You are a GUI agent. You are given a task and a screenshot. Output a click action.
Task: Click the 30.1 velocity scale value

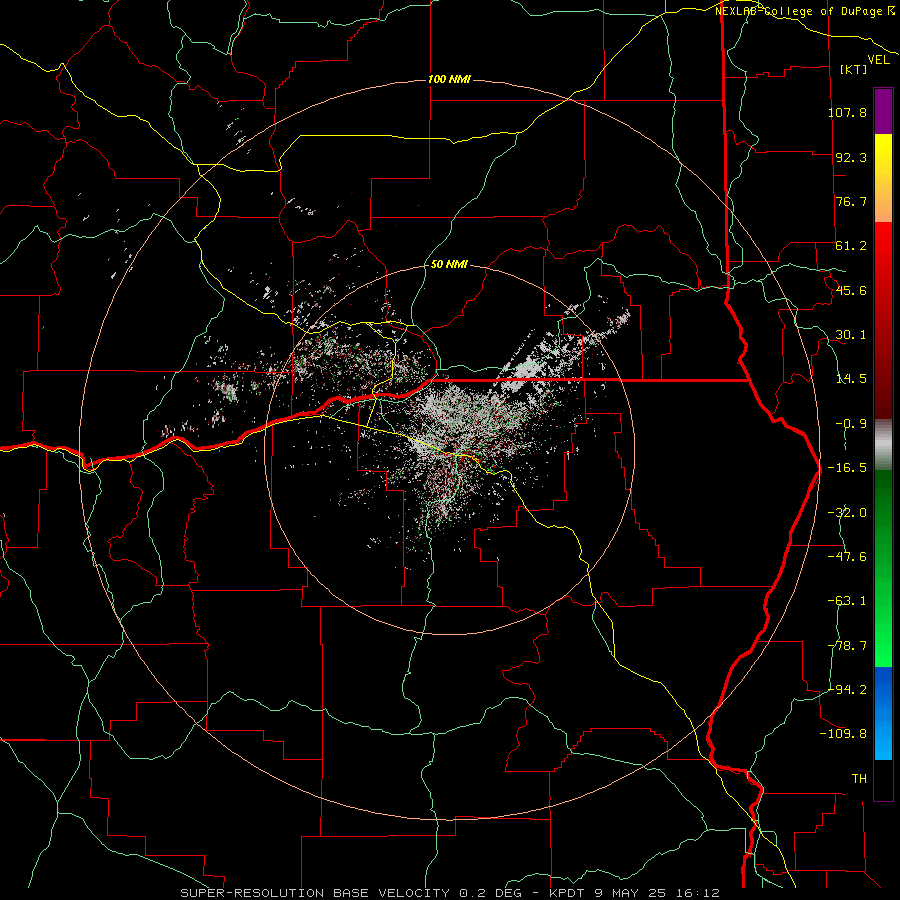pyautogui.click(x=851, y=335)
